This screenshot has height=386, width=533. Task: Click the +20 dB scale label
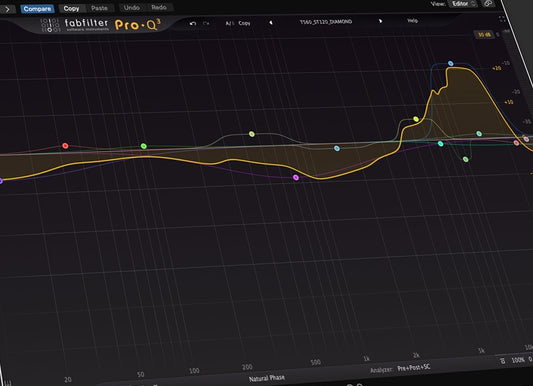[x=497, y=68]
